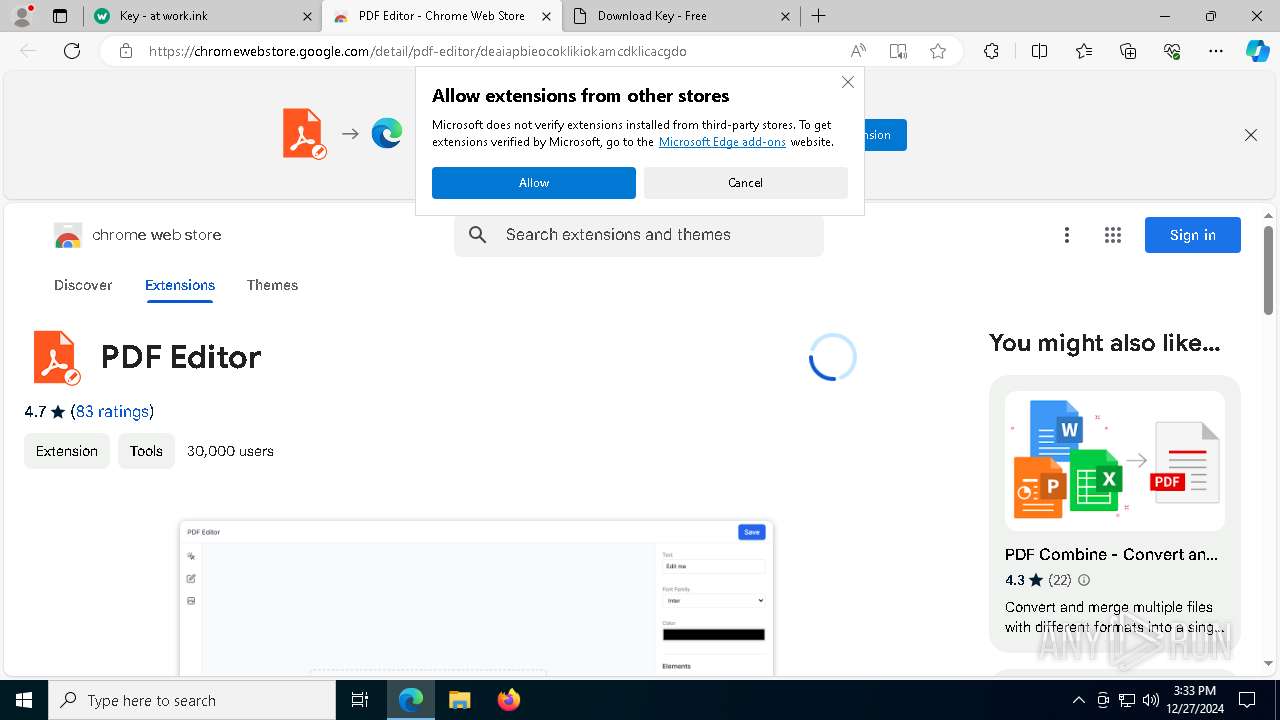The height and width of the screenshot is (720, 1280).
Task: Click the Edge taskbar icon
Action: [411, 700]
